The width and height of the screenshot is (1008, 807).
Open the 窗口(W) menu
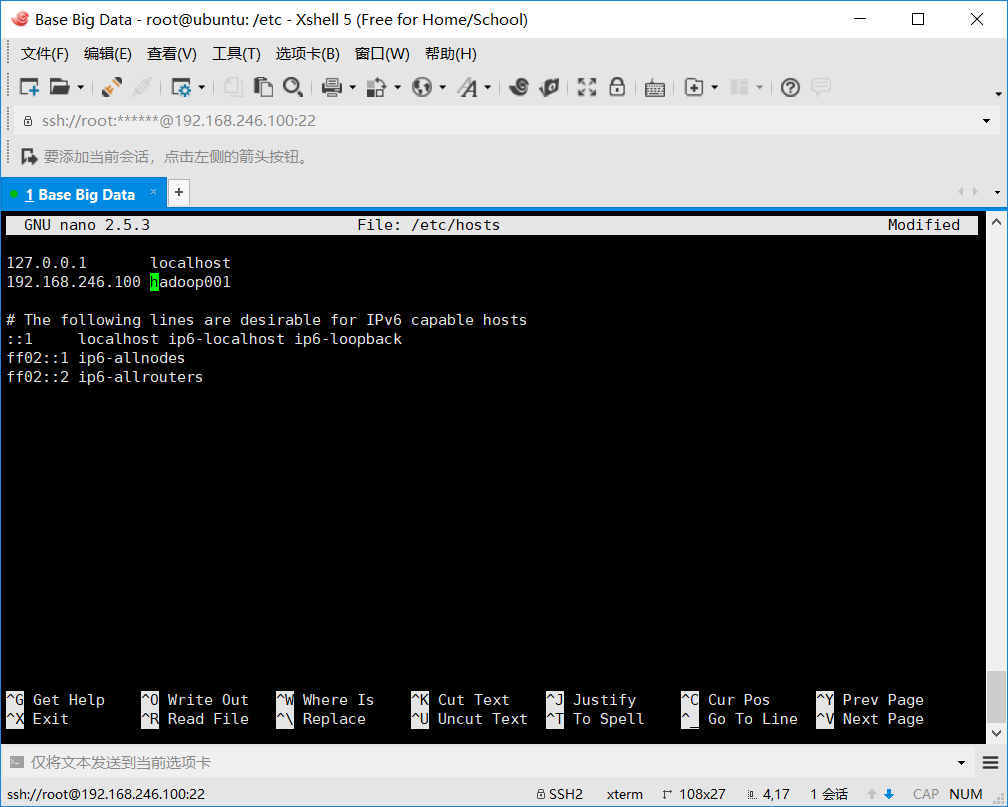coord(382,53)
